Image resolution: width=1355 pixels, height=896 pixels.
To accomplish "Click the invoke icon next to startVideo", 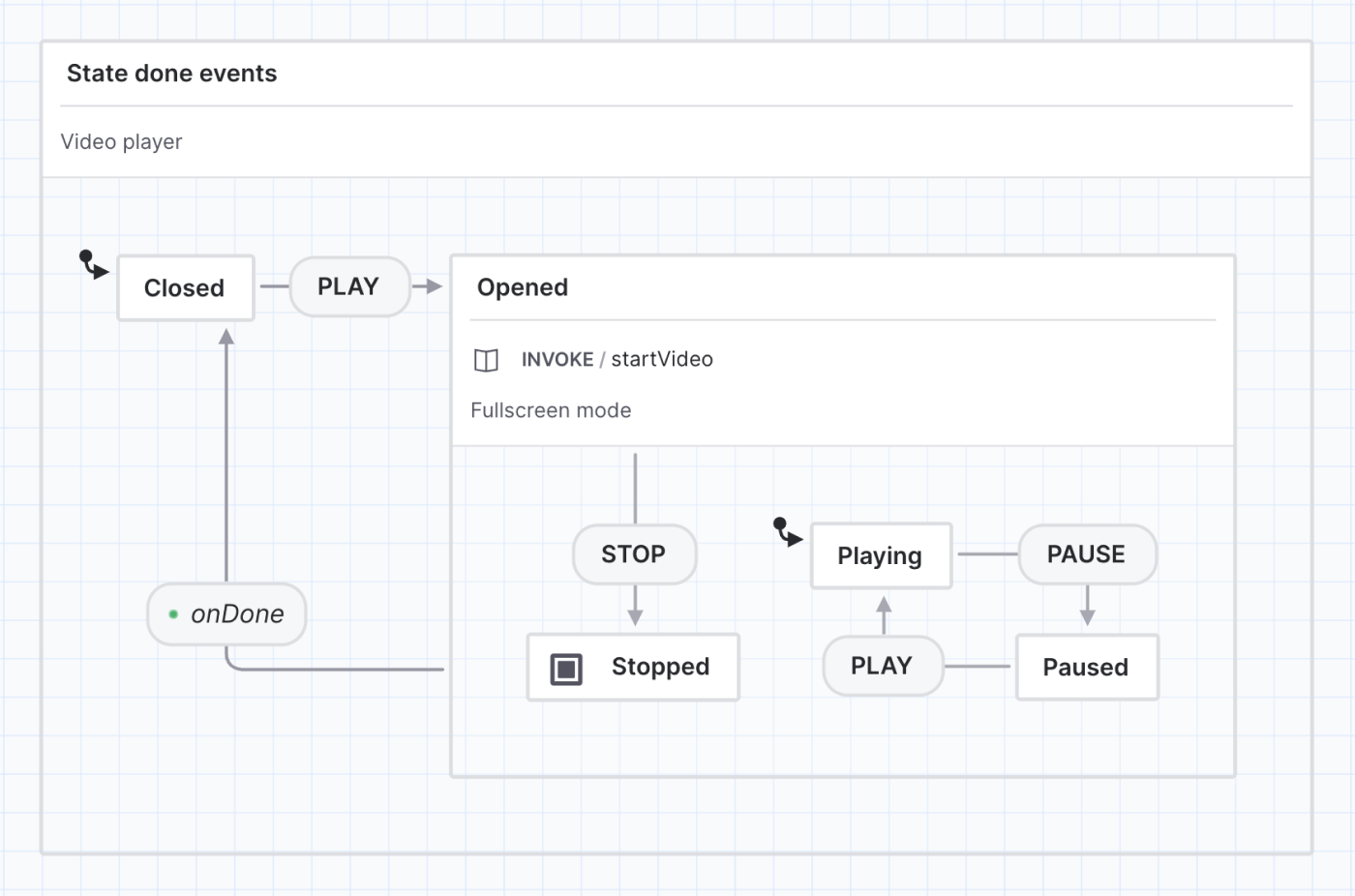I will coord(486,361).
